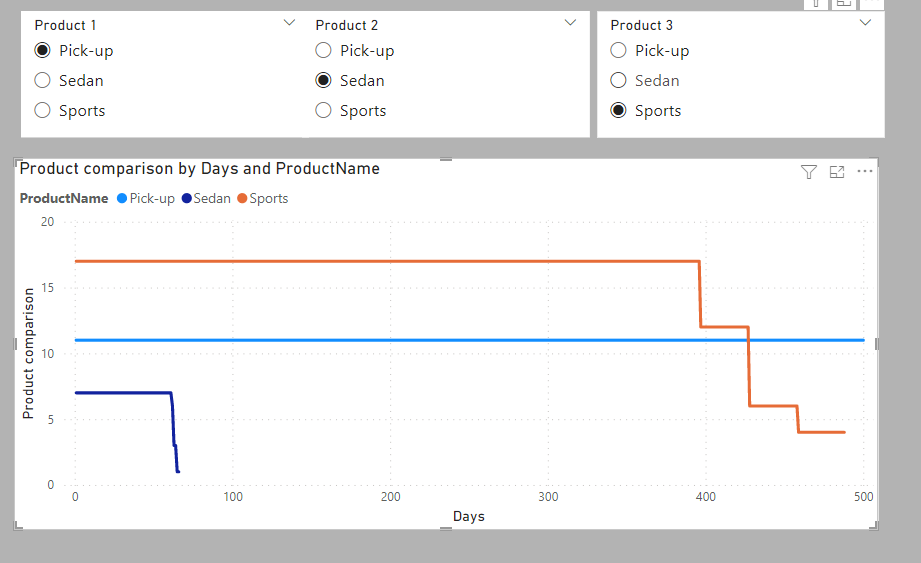Expand the Product 3 slicer chevron

click(865, 23)
